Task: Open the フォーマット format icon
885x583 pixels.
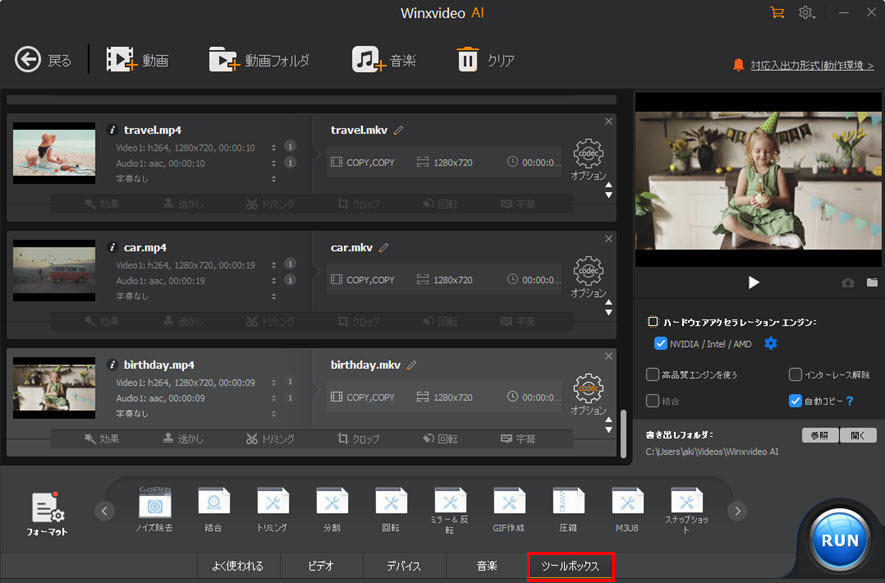Action: pos(47,514)
